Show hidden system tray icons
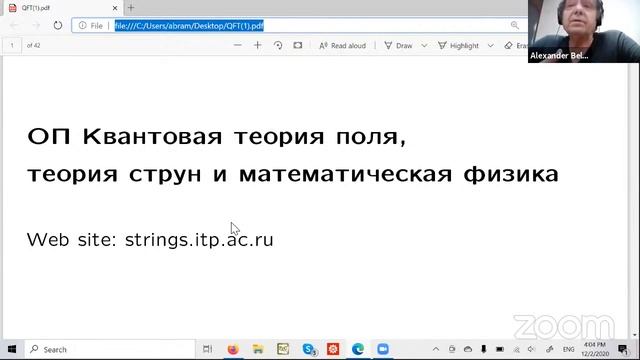 (x=436, y=349)
